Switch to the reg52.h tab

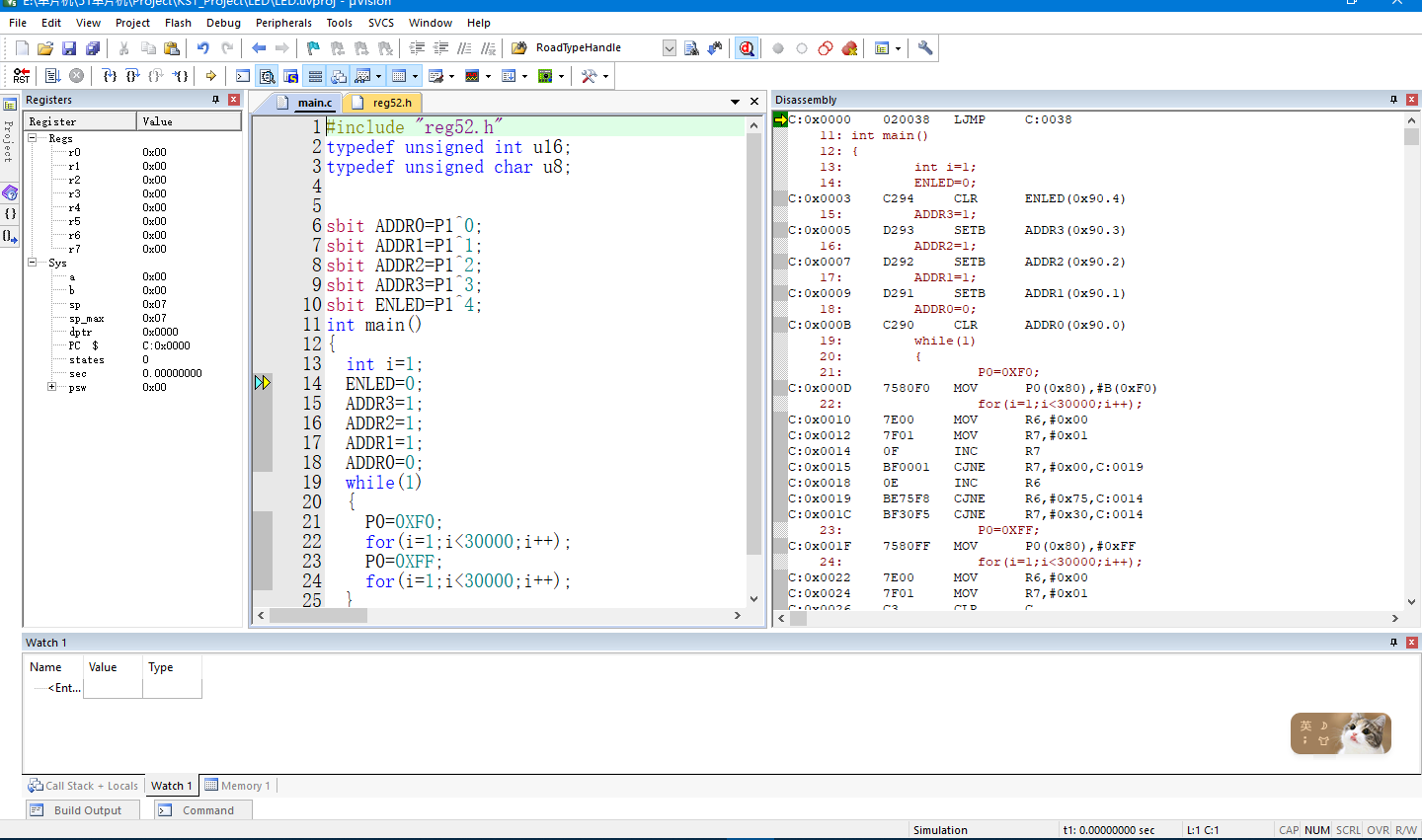[391, 103]
